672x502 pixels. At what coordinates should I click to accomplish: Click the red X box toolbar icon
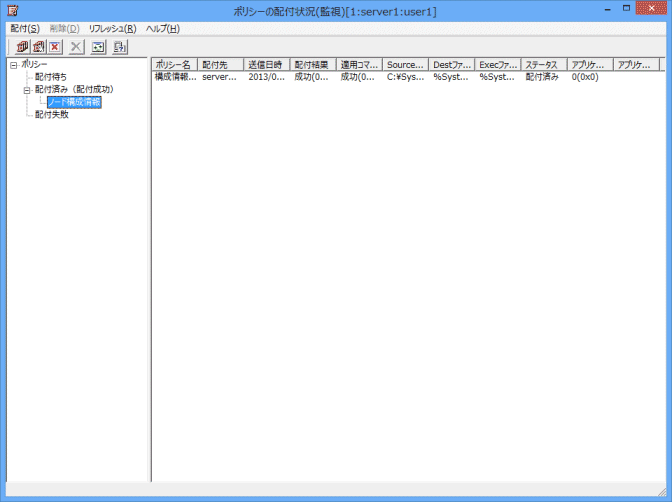[x=56, y=47]
